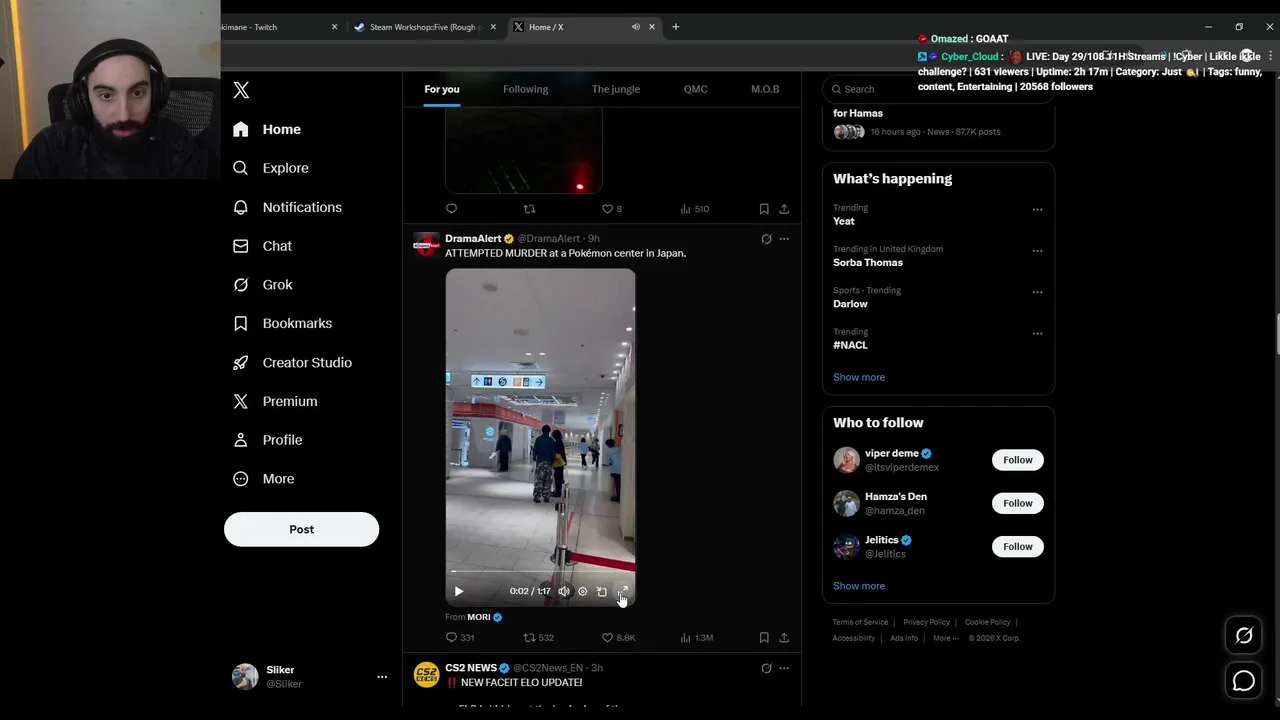The width and height of the screenshot is (1280, 720).
Task: Follow Hamza's Den
Action: pyautogui.click(x=1018, y=503)
